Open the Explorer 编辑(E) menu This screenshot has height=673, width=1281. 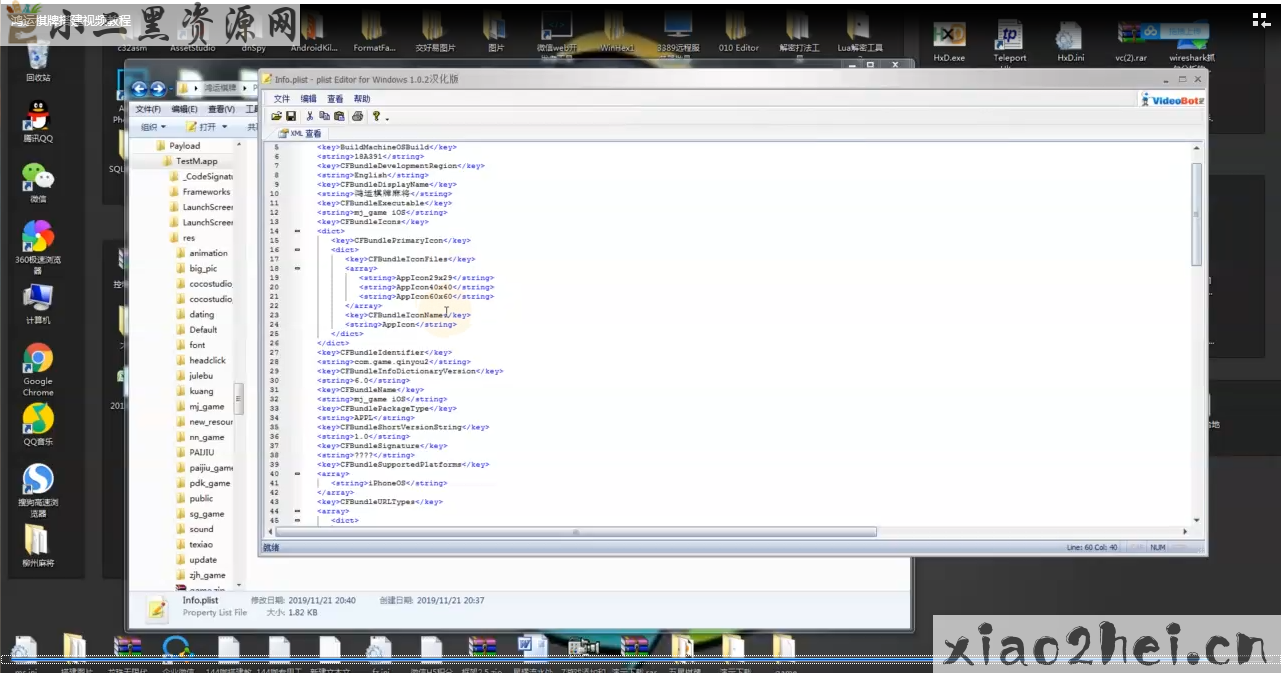click(184, 109)
